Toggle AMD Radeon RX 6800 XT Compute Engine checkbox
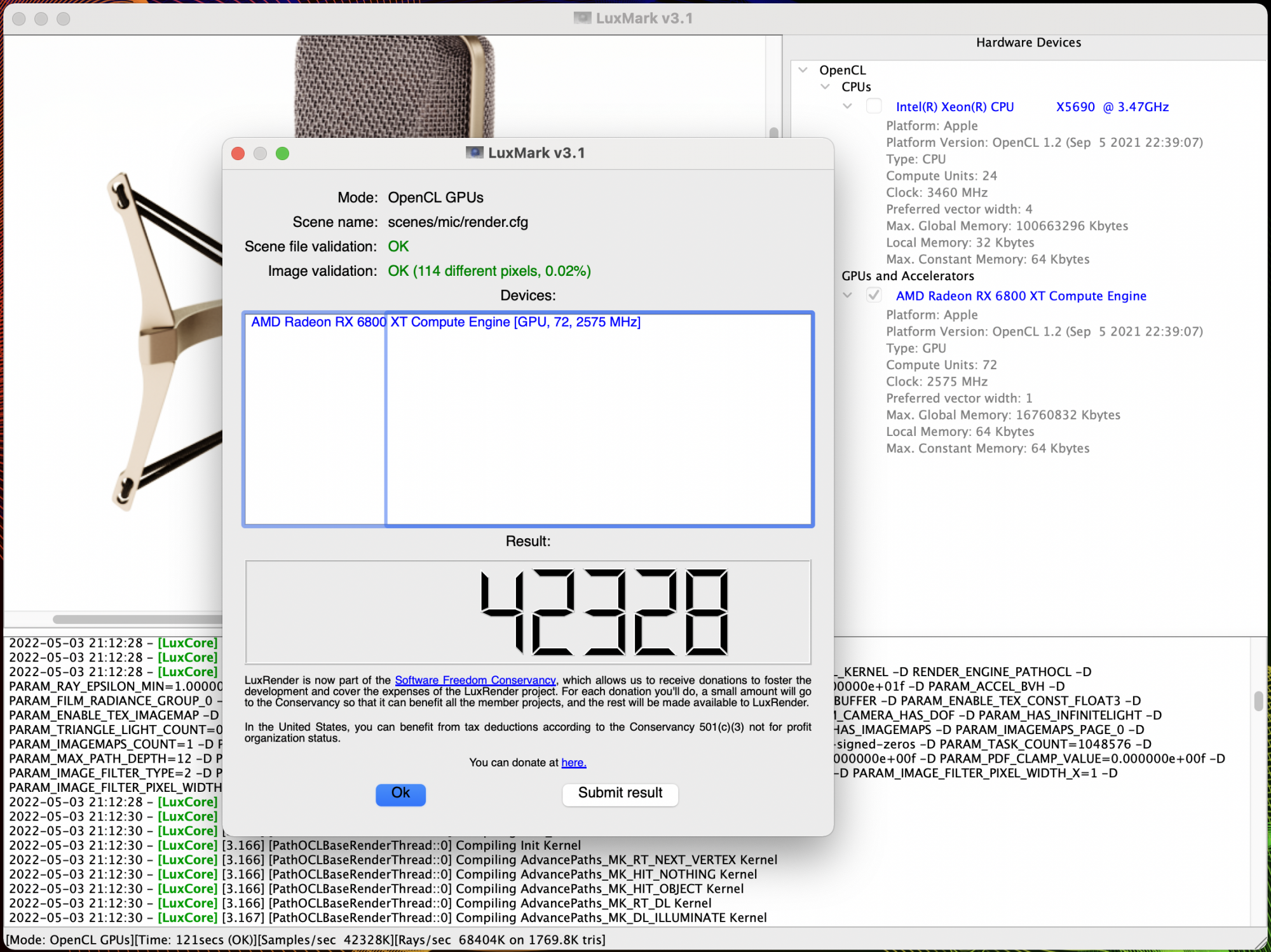Image resolution: width=1271 pixels, height=952 pixels. click(874, 295)
